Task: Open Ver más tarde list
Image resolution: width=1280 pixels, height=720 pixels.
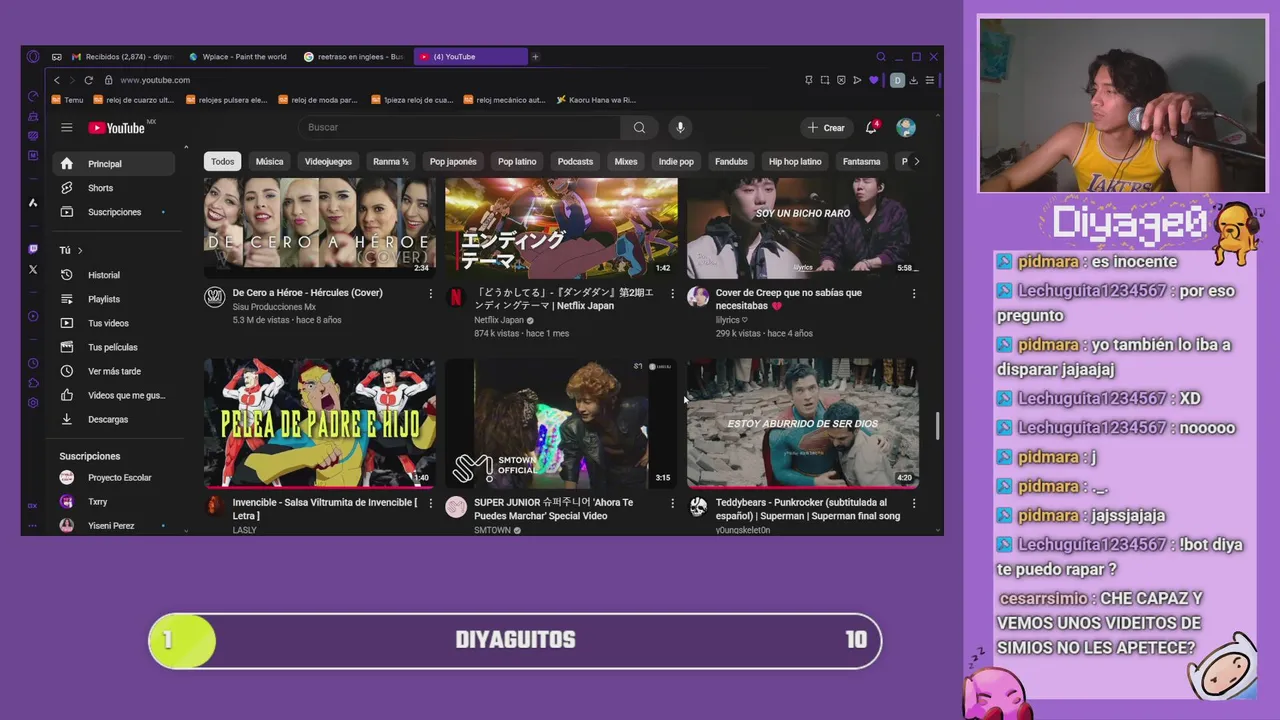Action: coord(114,371)
